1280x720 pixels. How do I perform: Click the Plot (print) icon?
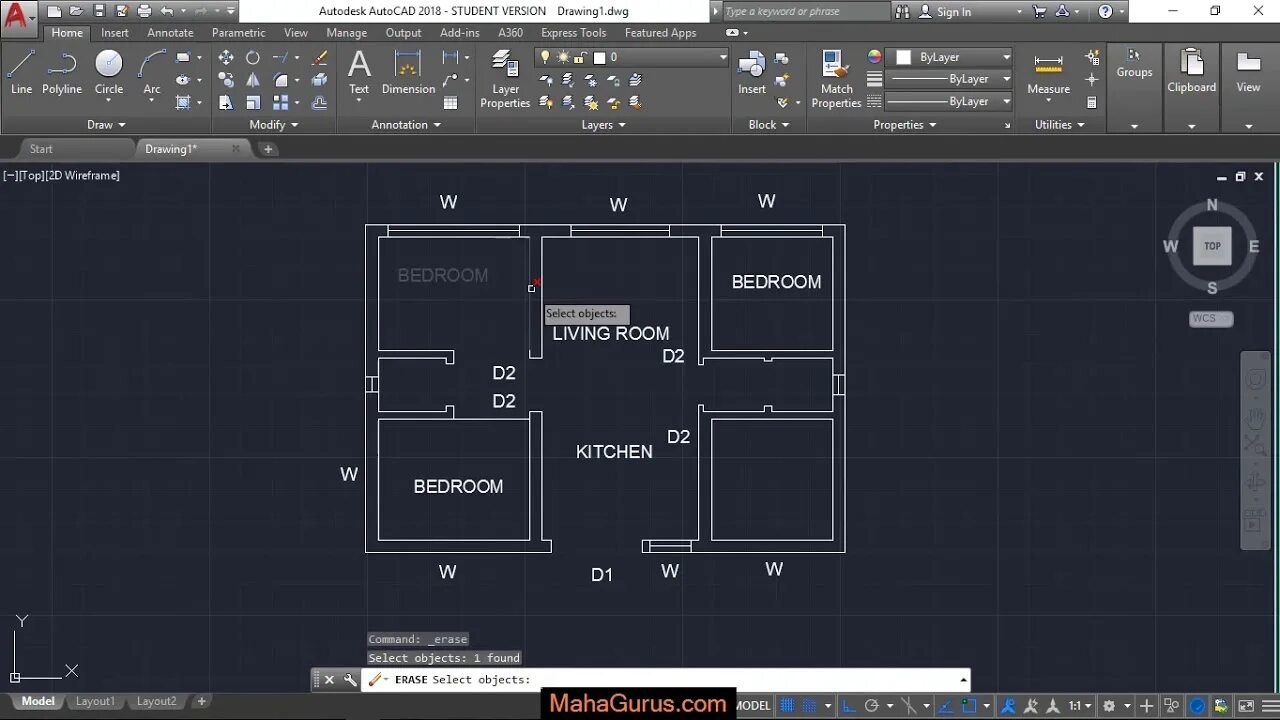pyautogui.click(x=144, y=11)
